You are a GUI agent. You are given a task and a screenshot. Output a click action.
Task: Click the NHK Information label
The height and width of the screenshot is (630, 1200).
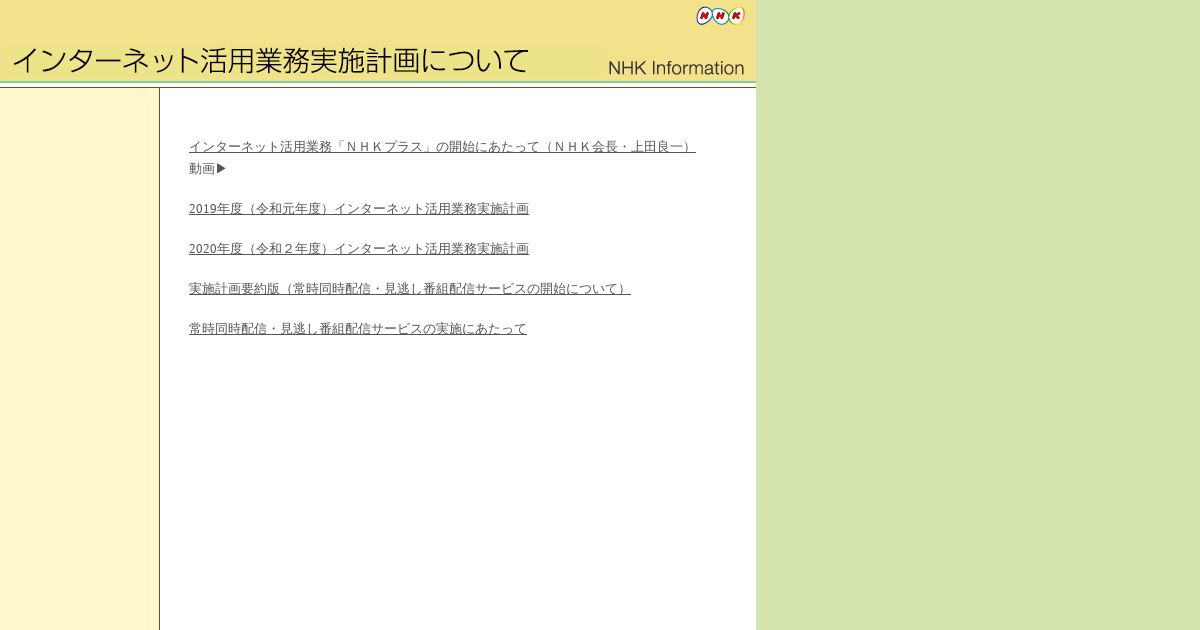[x=676, y=68]
